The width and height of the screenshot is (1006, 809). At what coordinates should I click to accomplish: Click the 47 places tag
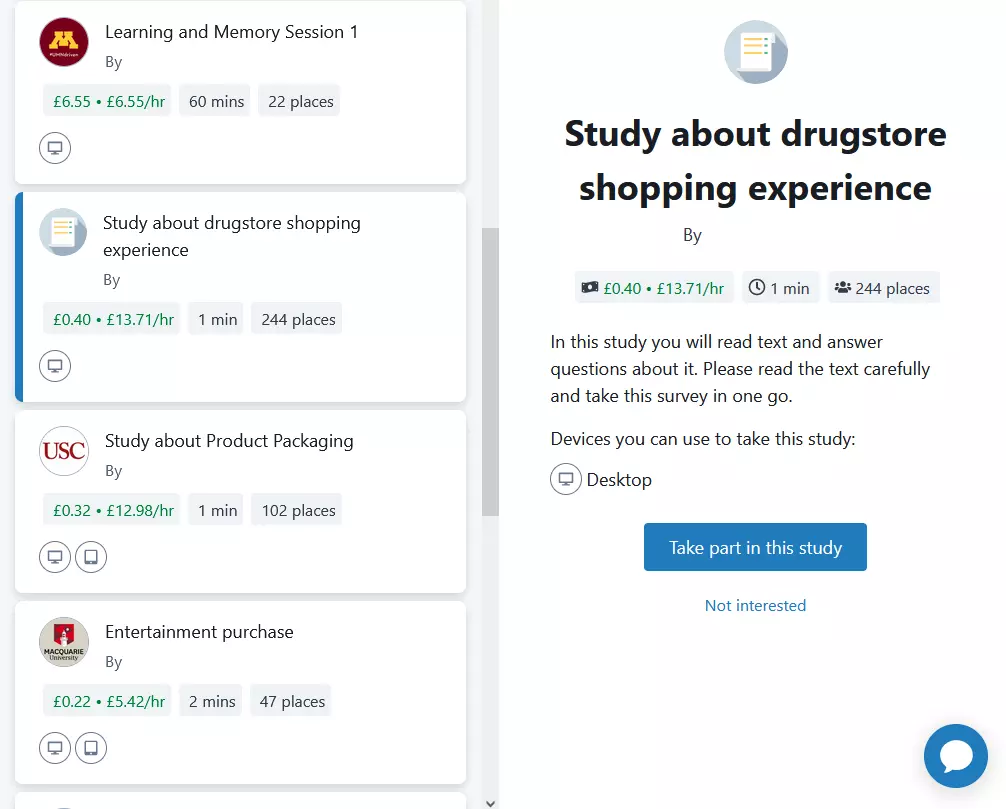pos(292,702)
